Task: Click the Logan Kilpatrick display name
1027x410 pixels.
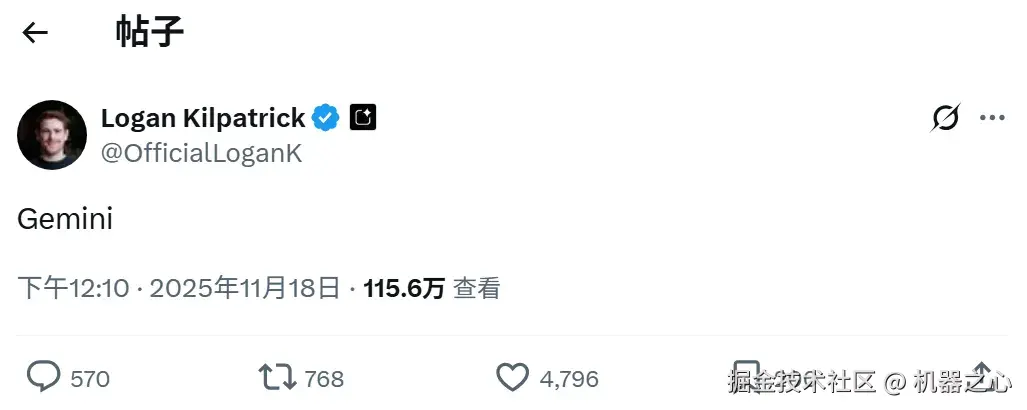Action: click(203, 118)
